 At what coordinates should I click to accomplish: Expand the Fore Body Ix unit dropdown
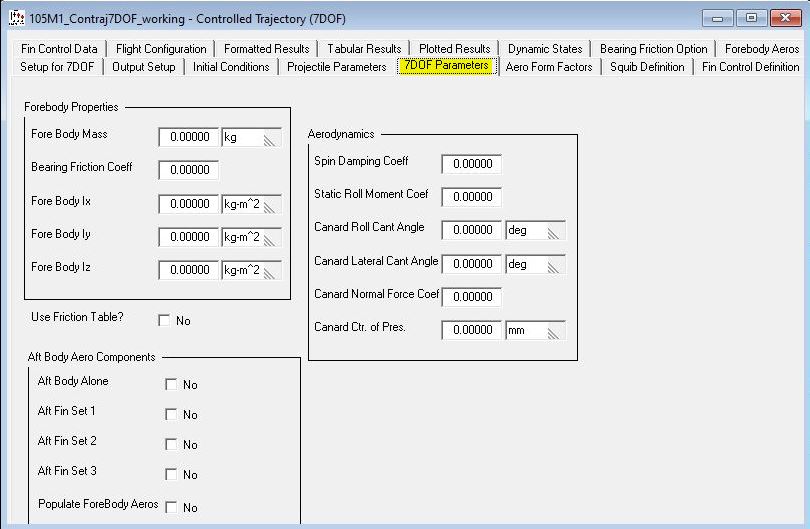(251, 204)
